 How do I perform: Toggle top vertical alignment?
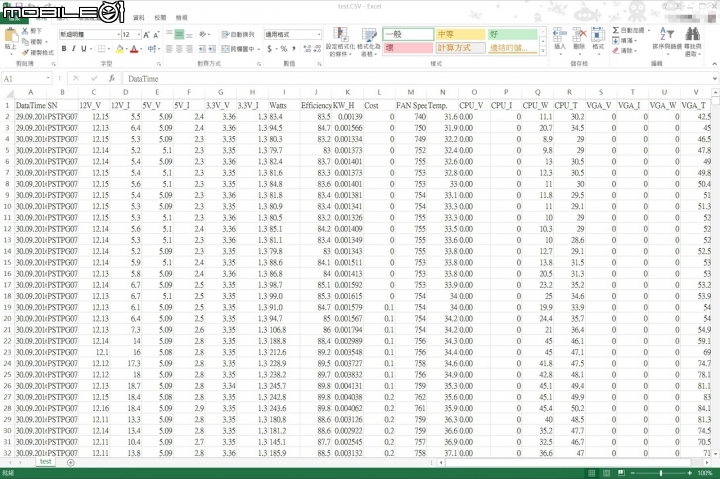point(169,34)
